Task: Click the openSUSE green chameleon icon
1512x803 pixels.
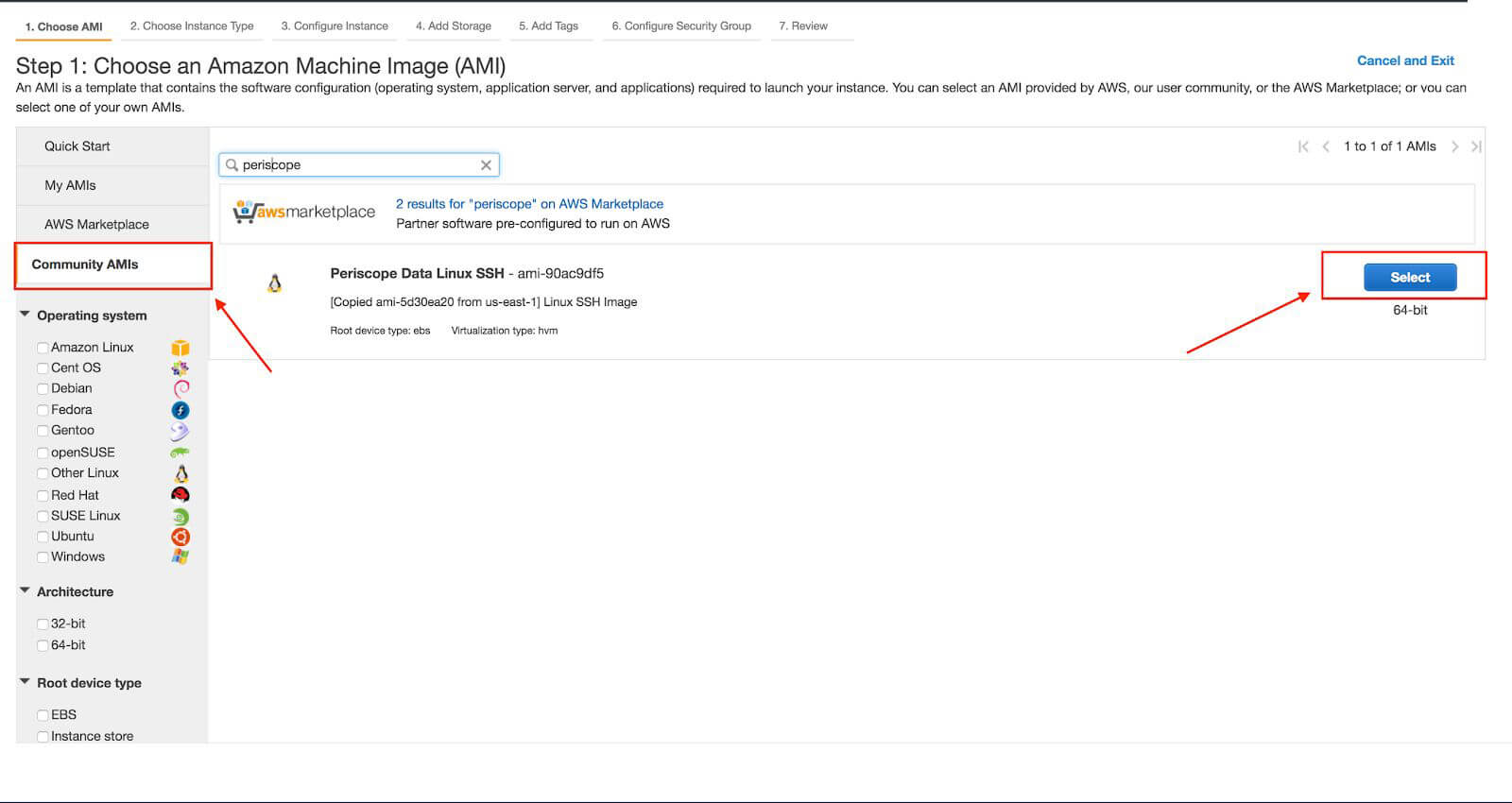Action: pyautogui.click(x=180, y=453)
